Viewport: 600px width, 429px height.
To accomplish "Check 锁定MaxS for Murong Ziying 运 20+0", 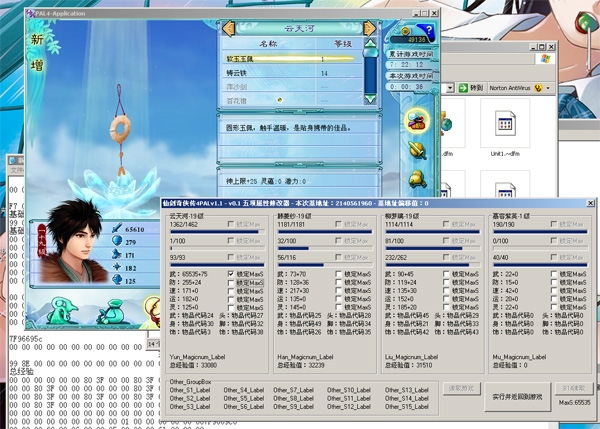I will 554,299.
